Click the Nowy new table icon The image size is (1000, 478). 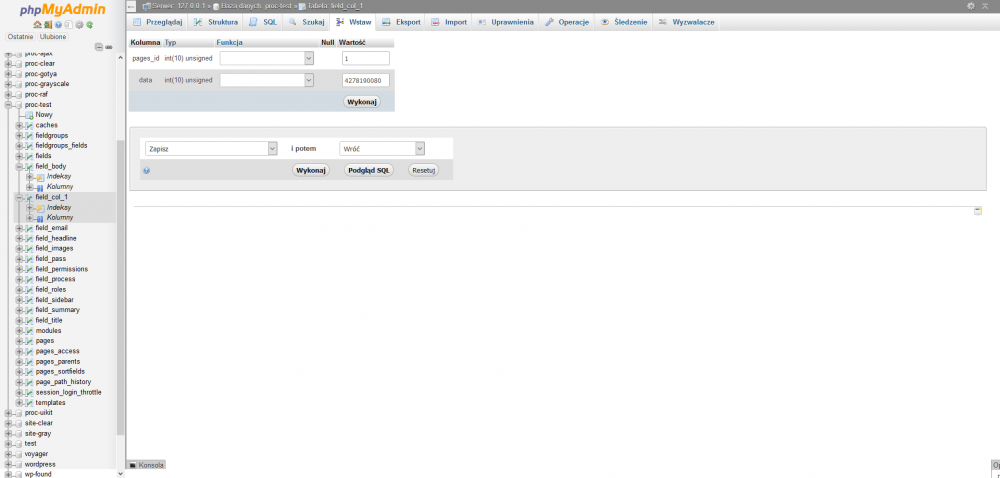pyautogui.click(x=29, y=115)
